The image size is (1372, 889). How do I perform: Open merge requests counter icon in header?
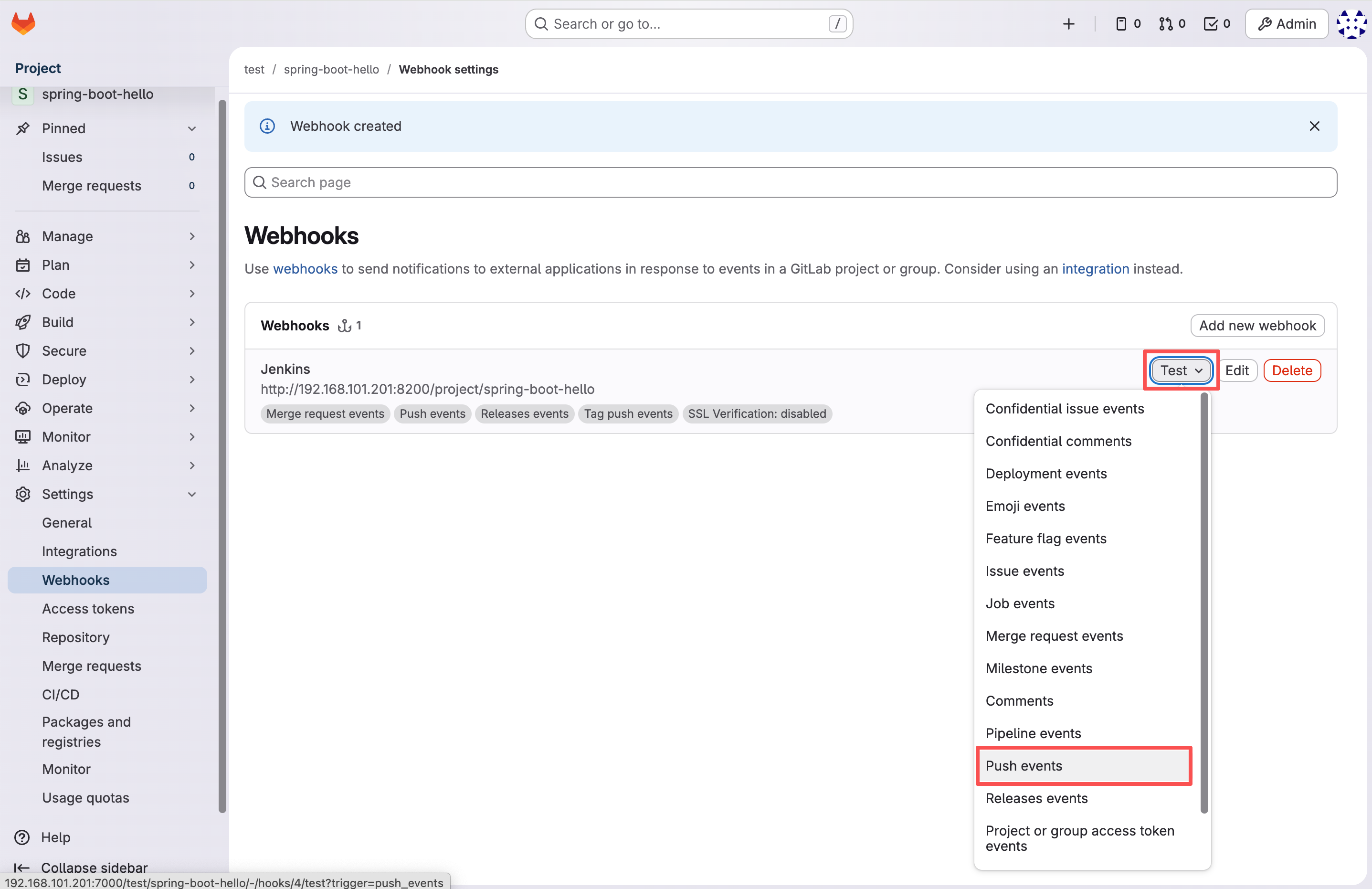1172,24
